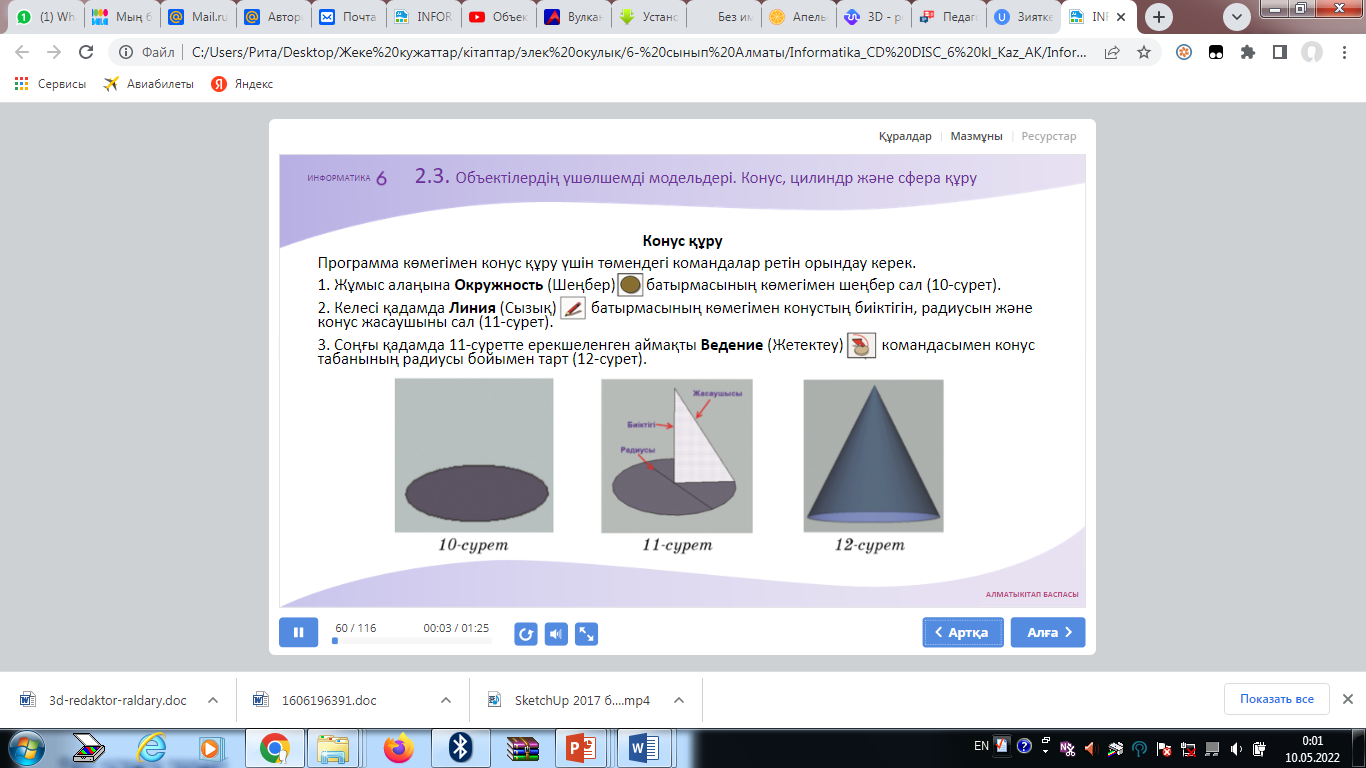Close the downloads bar

[1347, 699]
